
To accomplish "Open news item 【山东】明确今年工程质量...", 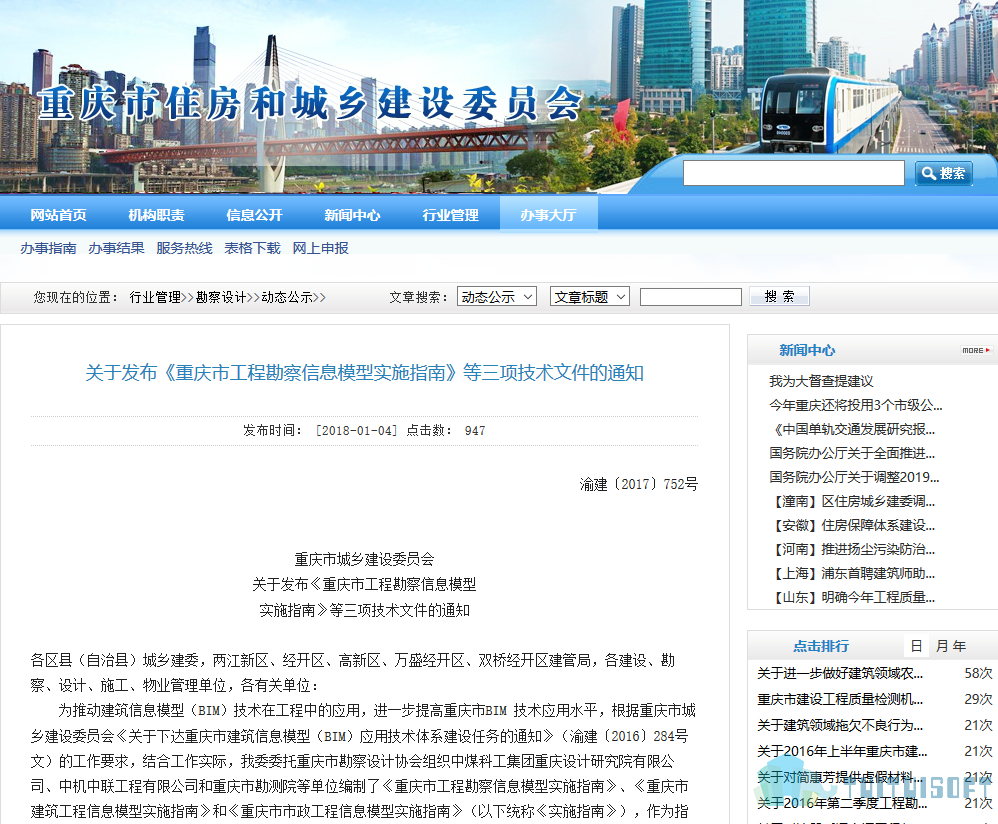I will 852,597.
